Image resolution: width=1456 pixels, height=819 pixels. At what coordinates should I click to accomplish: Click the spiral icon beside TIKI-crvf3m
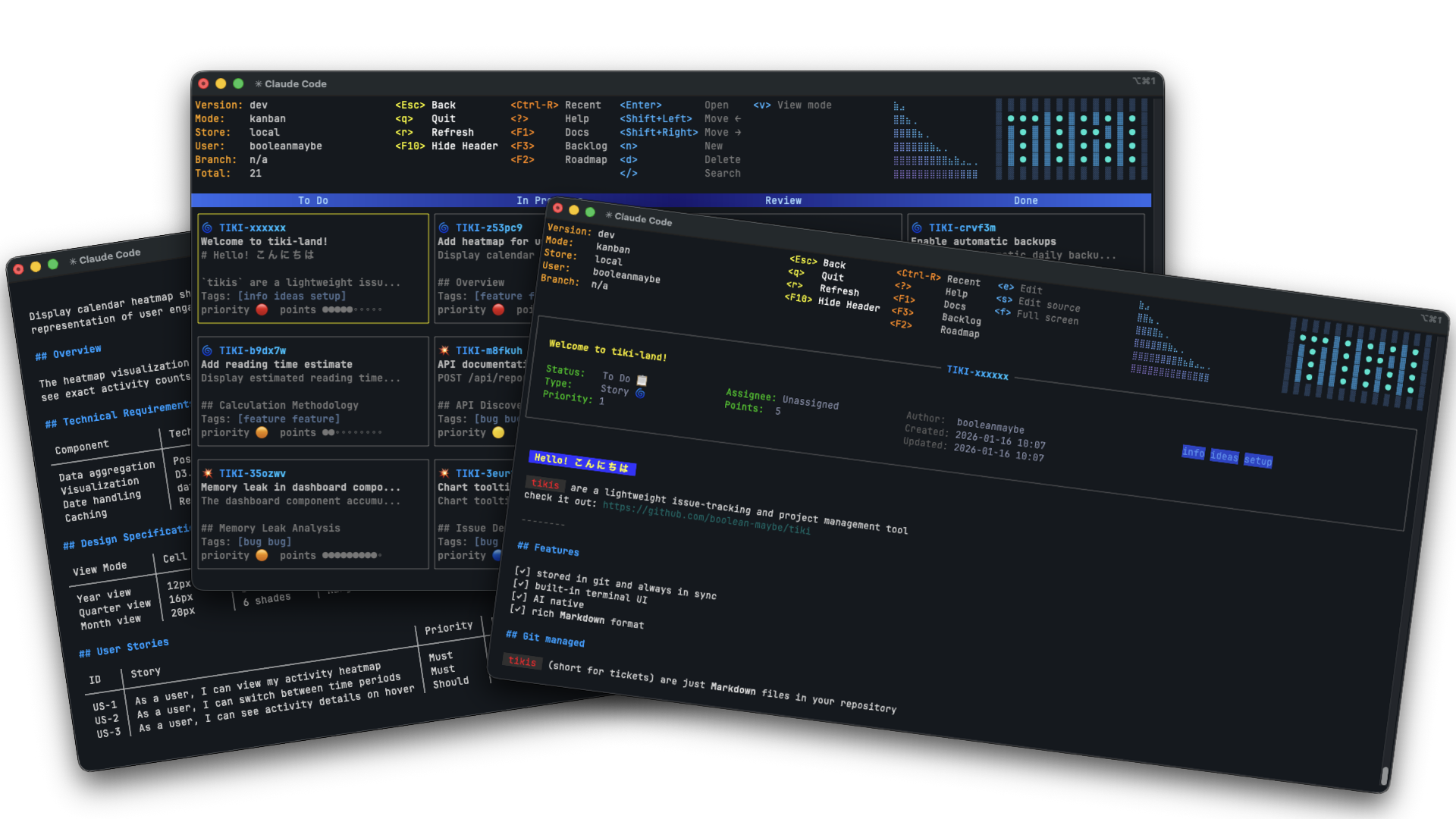tap(917, 227)
